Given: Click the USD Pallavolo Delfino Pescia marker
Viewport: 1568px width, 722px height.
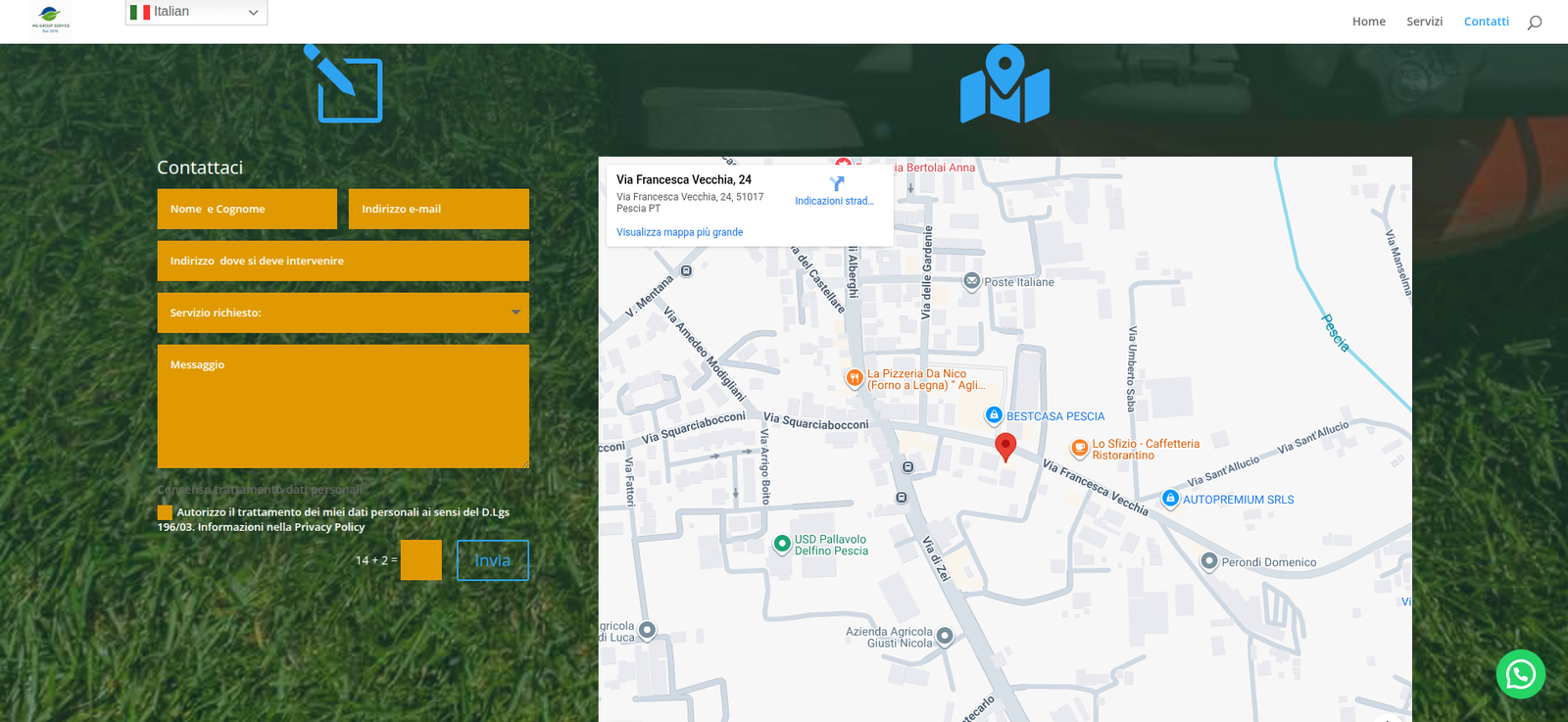Looking at the screenshot, I should (782, 543).
